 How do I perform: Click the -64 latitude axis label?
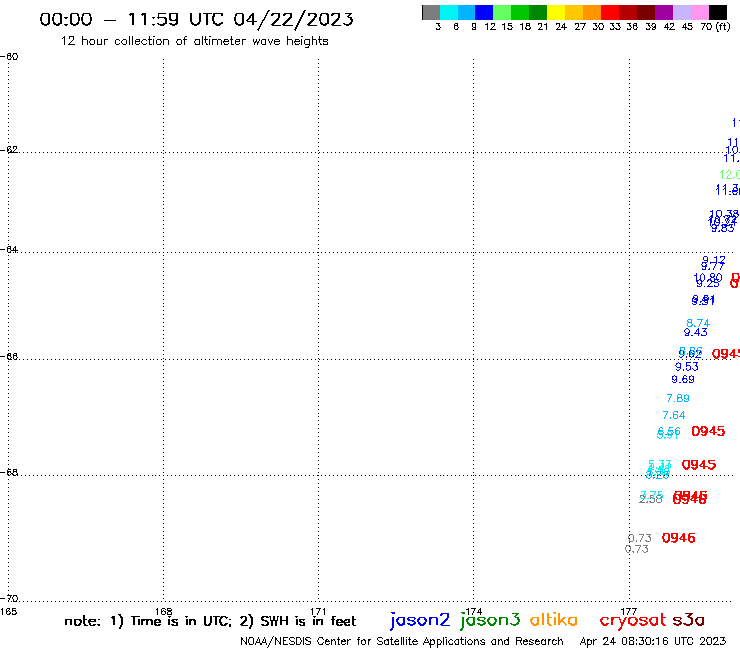click(9, 249)
